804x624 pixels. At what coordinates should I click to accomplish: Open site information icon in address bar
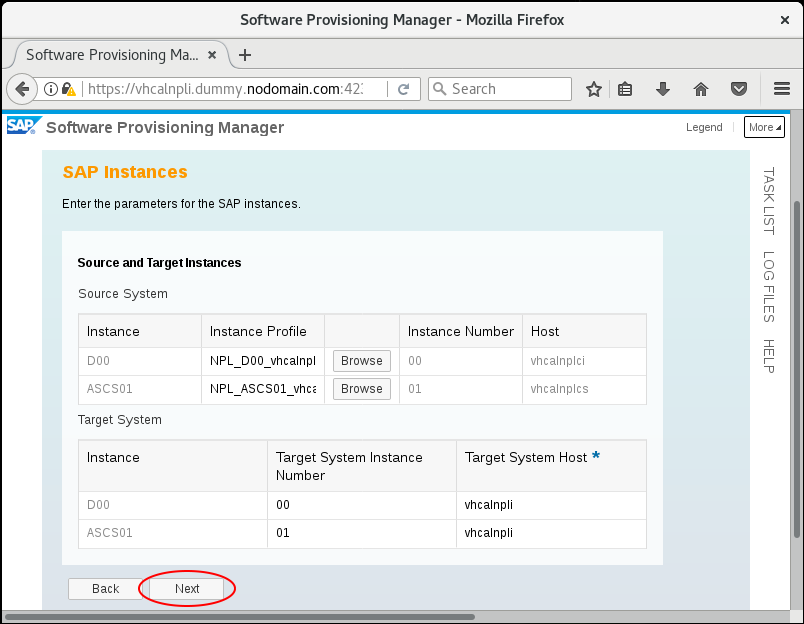(x=51, y=89)
